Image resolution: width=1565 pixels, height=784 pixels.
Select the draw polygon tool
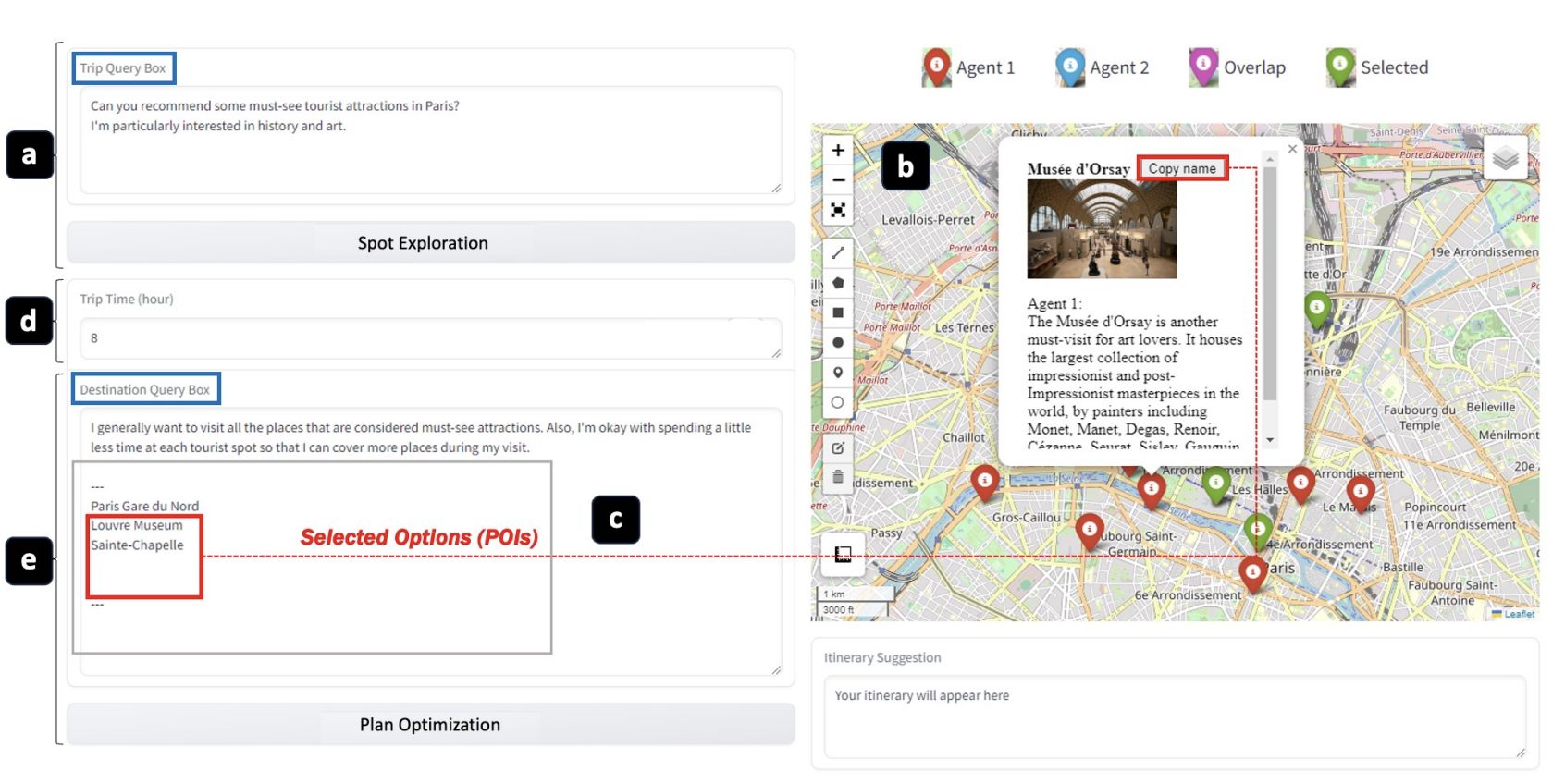838,283
